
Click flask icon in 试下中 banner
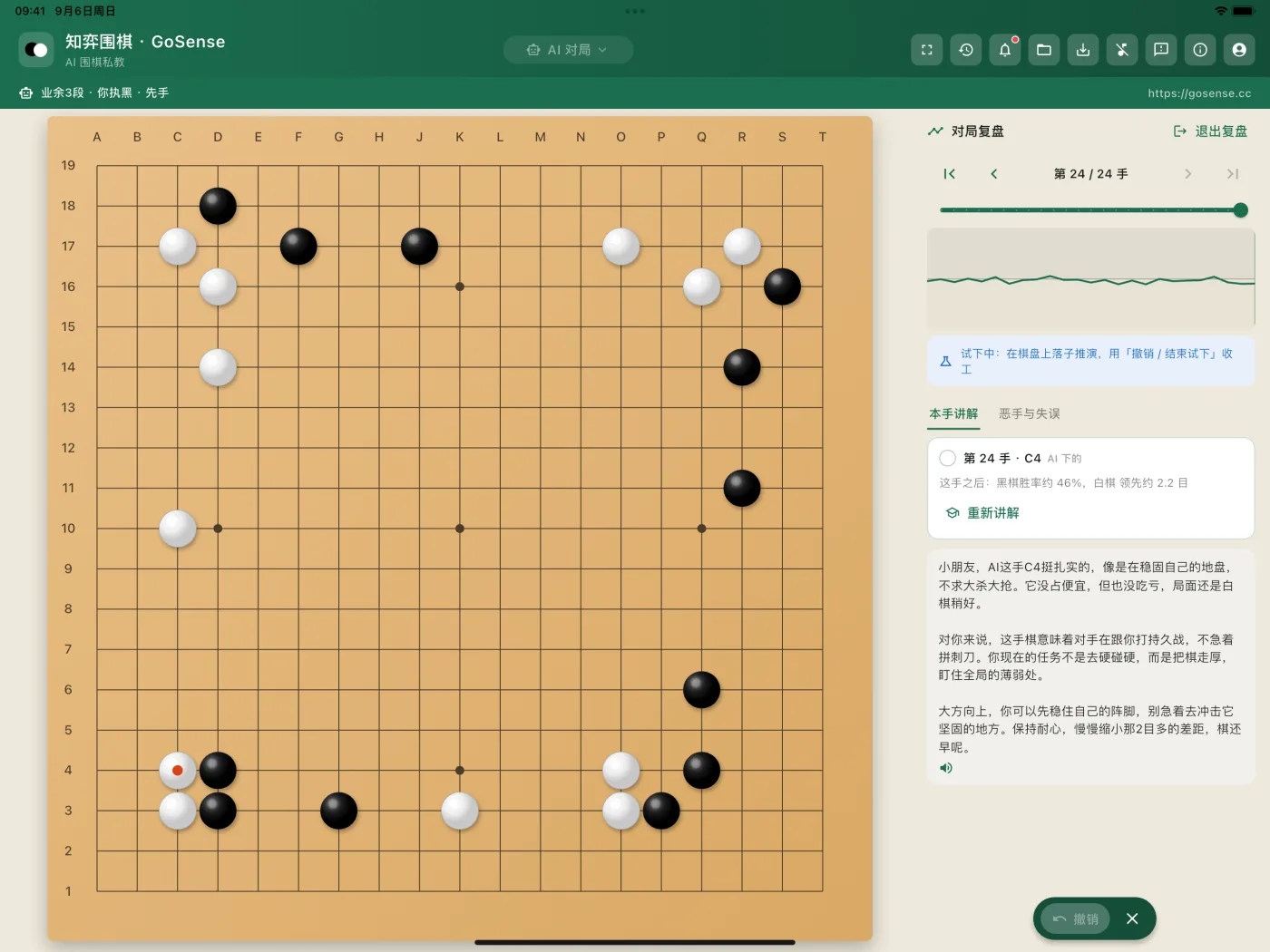(945, 362)
